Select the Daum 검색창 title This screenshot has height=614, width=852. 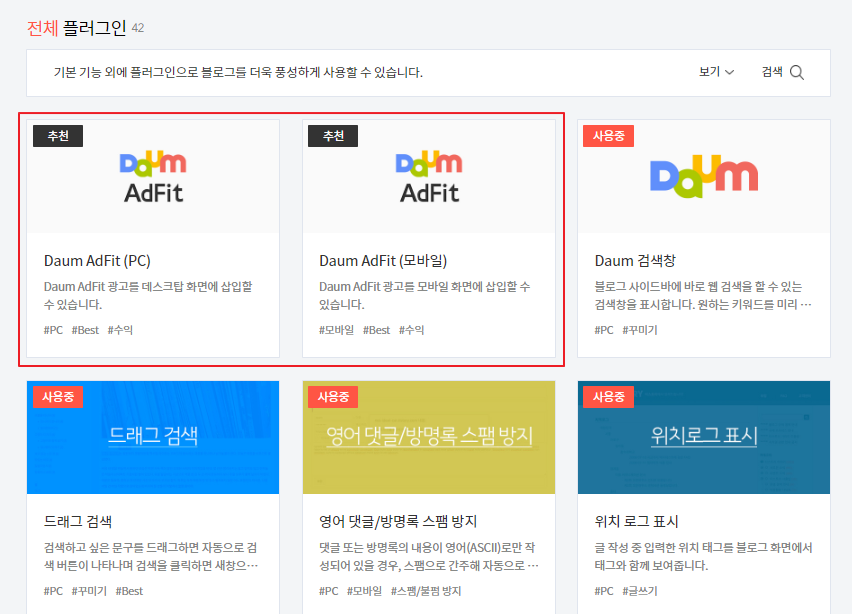click(635, 261)
